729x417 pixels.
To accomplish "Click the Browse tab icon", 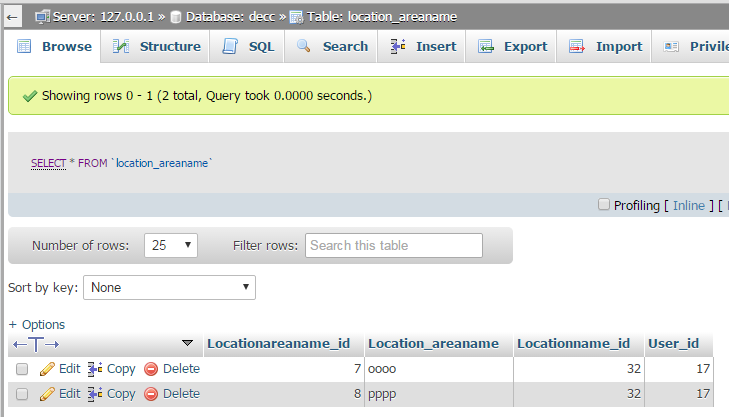I will point(24,46).
